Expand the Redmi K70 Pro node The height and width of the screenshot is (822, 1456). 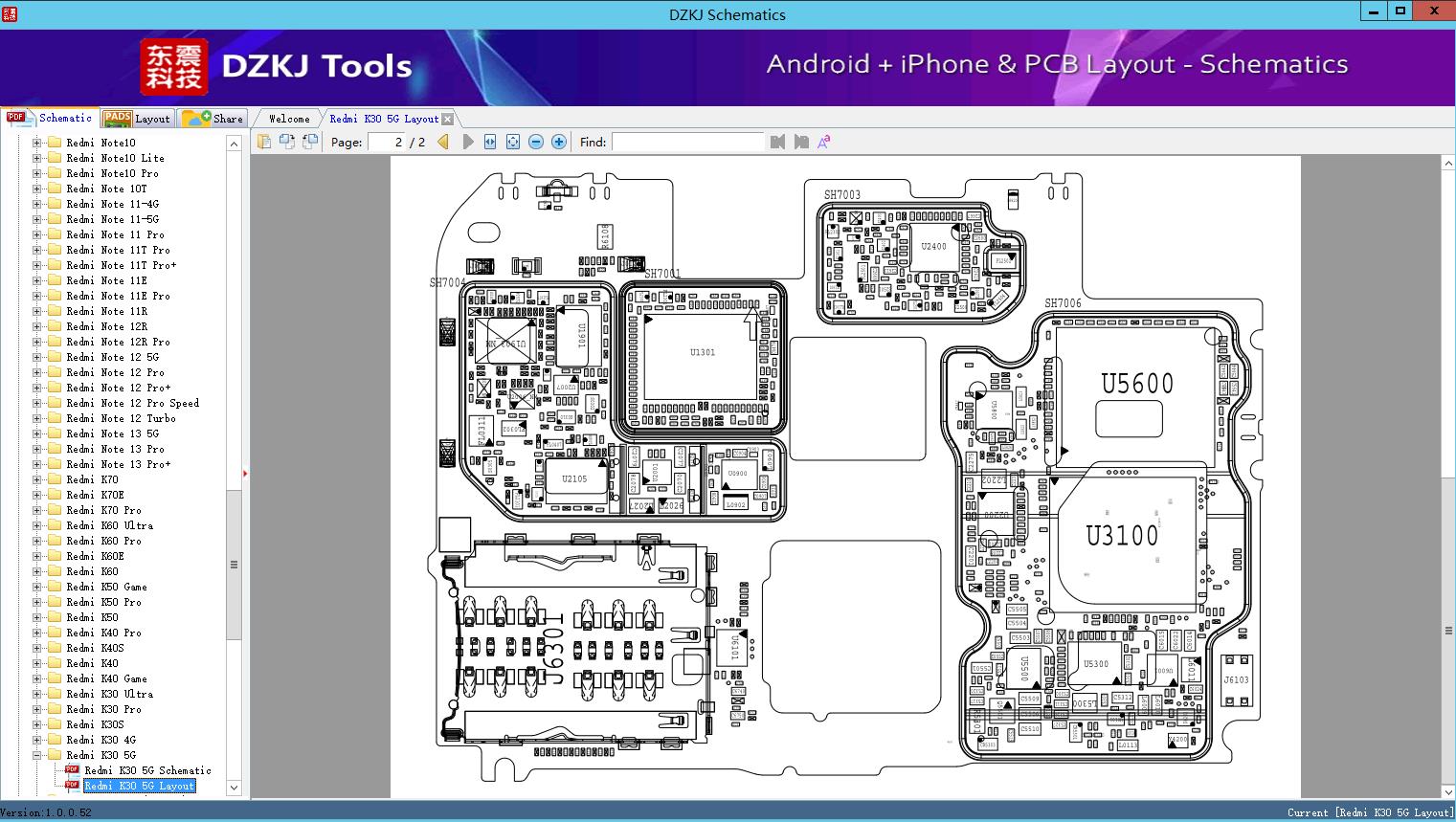(x=36, y=510)
